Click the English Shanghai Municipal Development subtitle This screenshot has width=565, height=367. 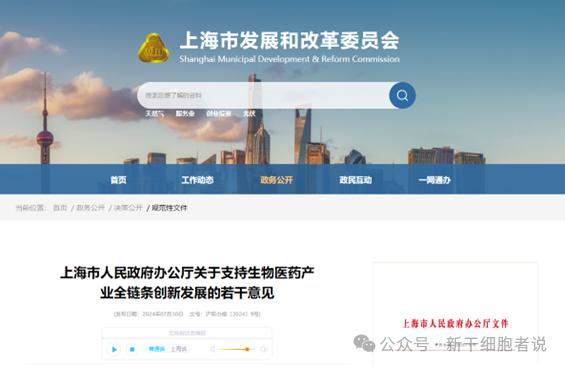[289, 59]
